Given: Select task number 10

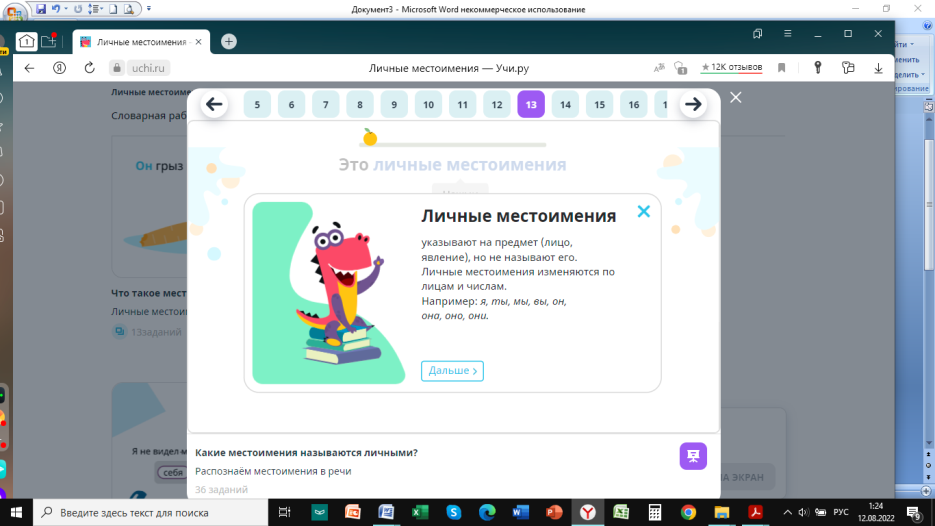Looking at the screenshot, I should [x=428, y=104].
